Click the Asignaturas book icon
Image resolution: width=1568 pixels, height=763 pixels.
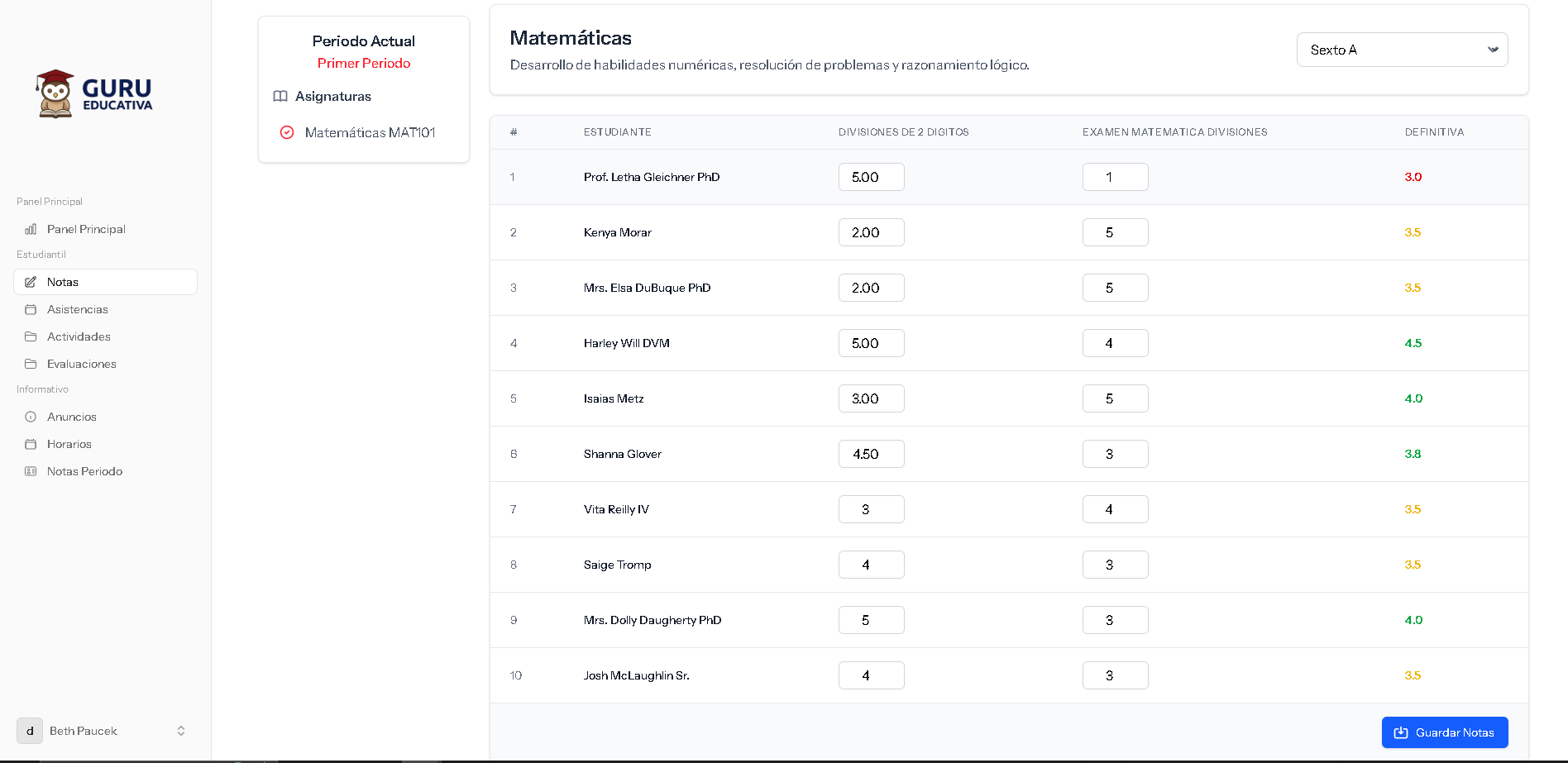(x=280, y=96)
